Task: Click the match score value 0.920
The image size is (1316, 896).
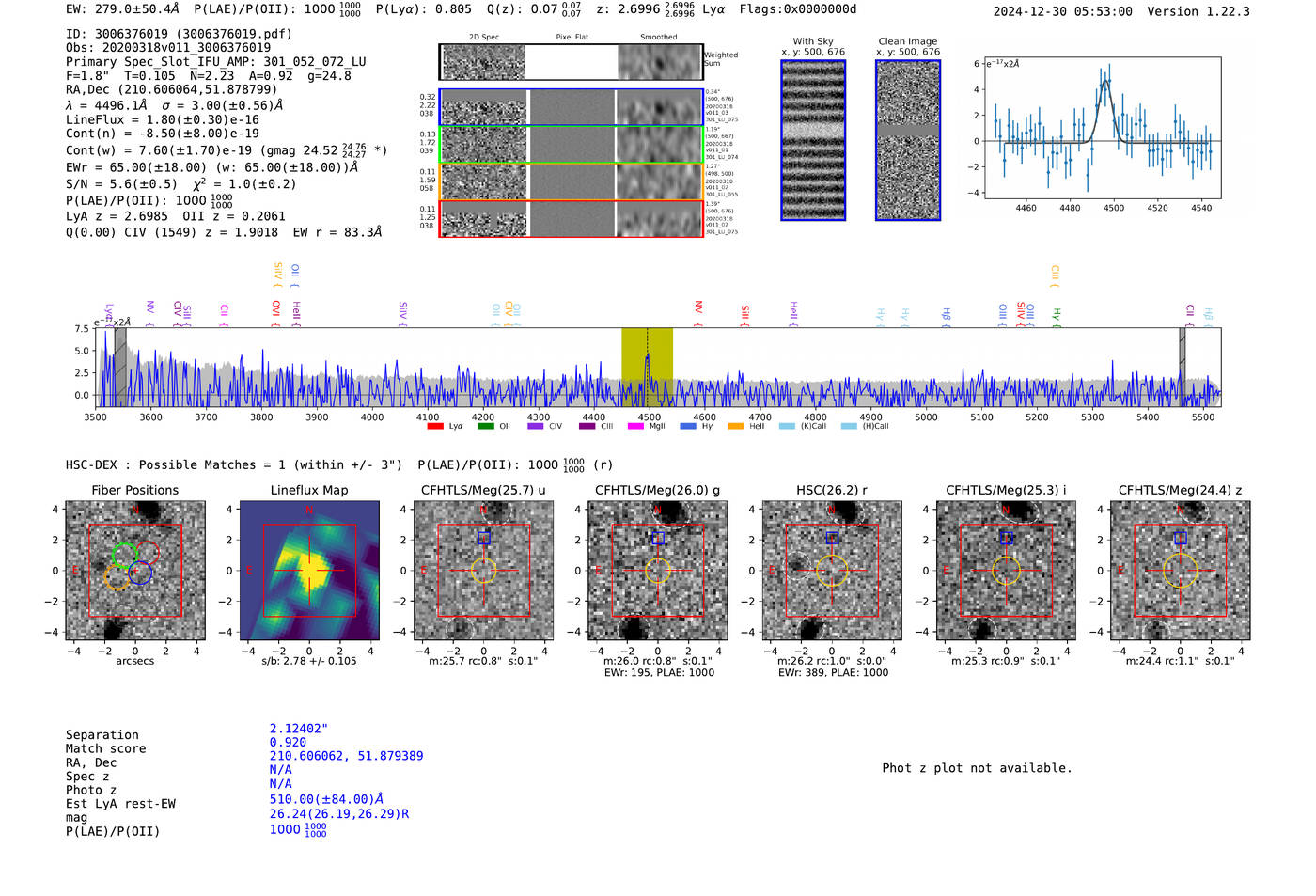Action: click(x=288, y=743)
